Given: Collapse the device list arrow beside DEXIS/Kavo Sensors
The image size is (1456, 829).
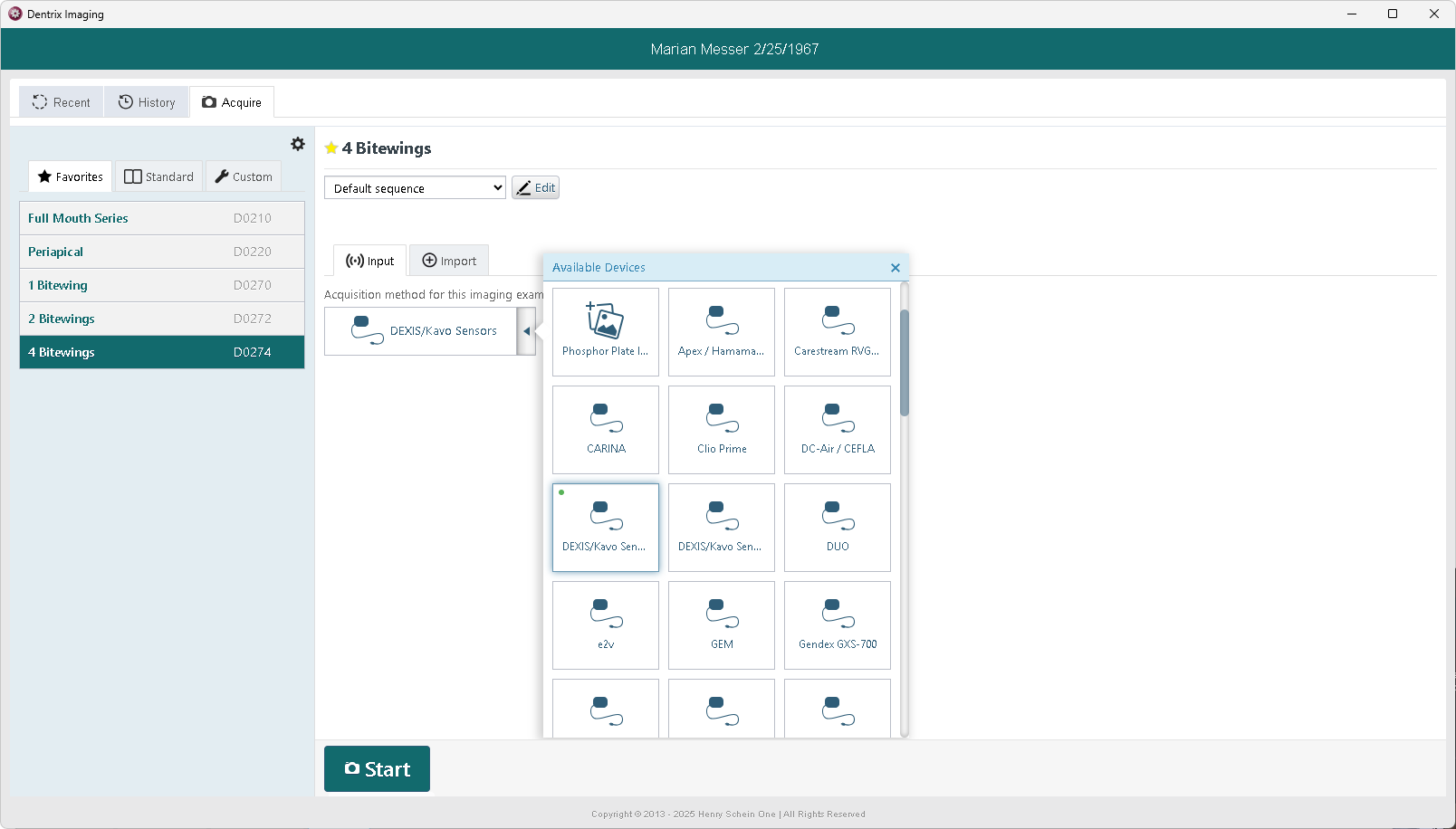Looking at the screenshot, I should [x=526, y=331].
